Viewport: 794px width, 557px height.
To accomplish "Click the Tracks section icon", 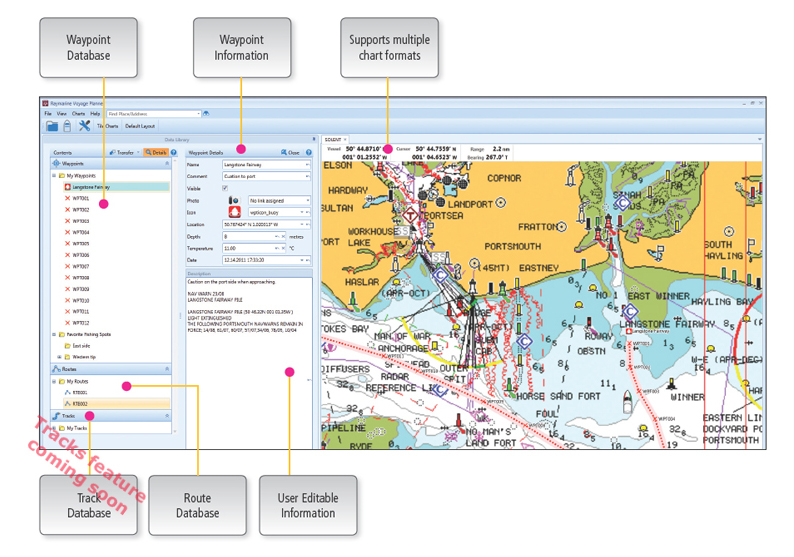I will 57,416.
